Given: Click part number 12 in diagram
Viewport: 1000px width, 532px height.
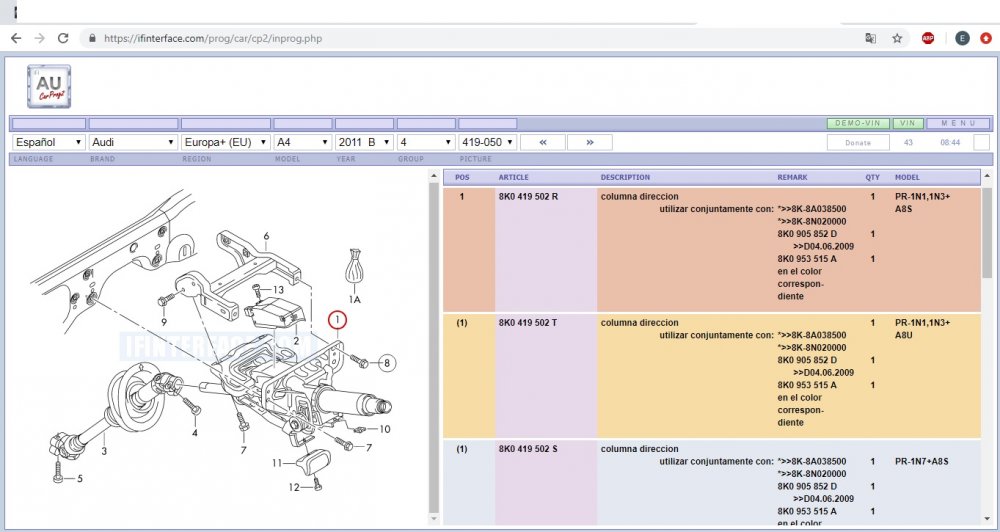Looking at the screenshot, I should click(x=293, y=487).
